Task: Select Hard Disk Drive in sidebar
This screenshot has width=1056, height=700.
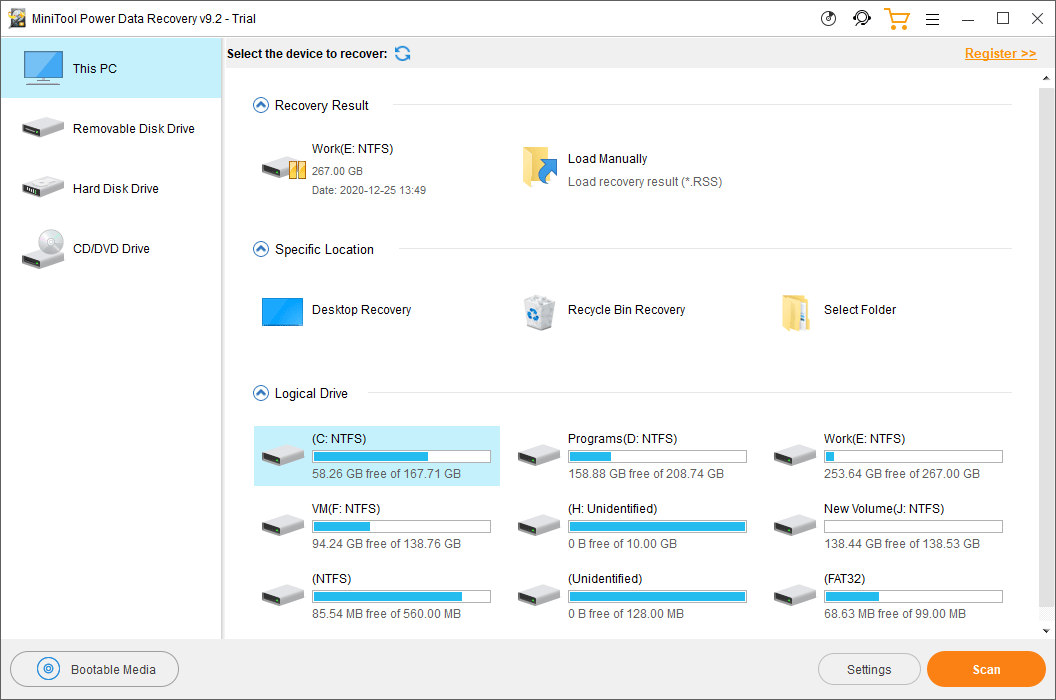Action: pyautogui.click(x=111, y=188)
